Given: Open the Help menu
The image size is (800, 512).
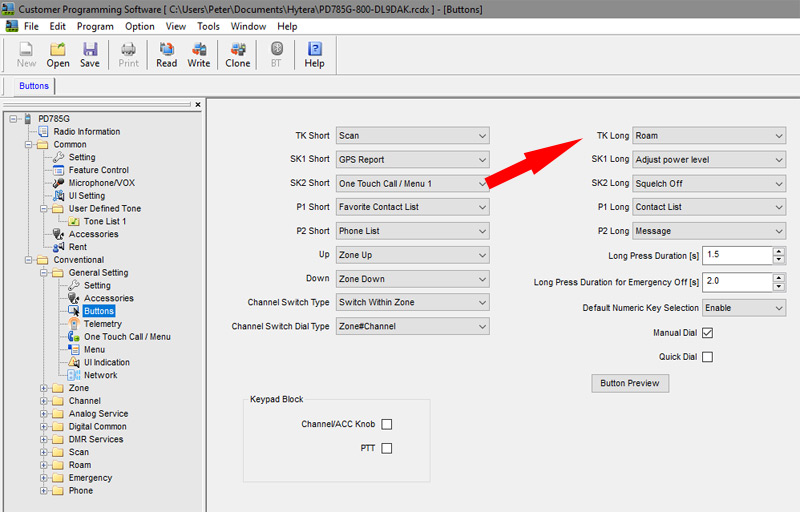Looking at the screenshot, I should 287,27.
